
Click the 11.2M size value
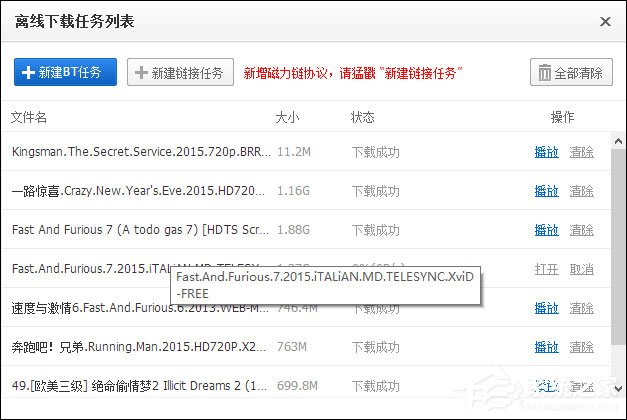[294, 152]
